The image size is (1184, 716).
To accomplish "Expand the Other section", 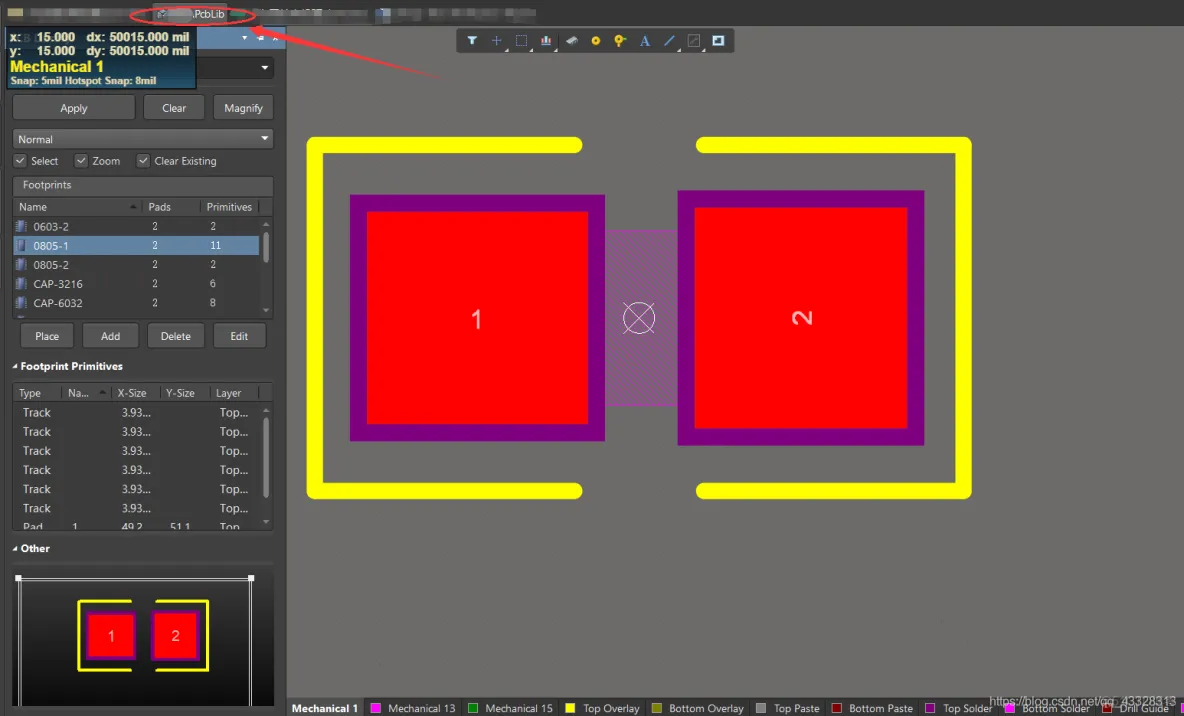I will (x=14, y=548).
